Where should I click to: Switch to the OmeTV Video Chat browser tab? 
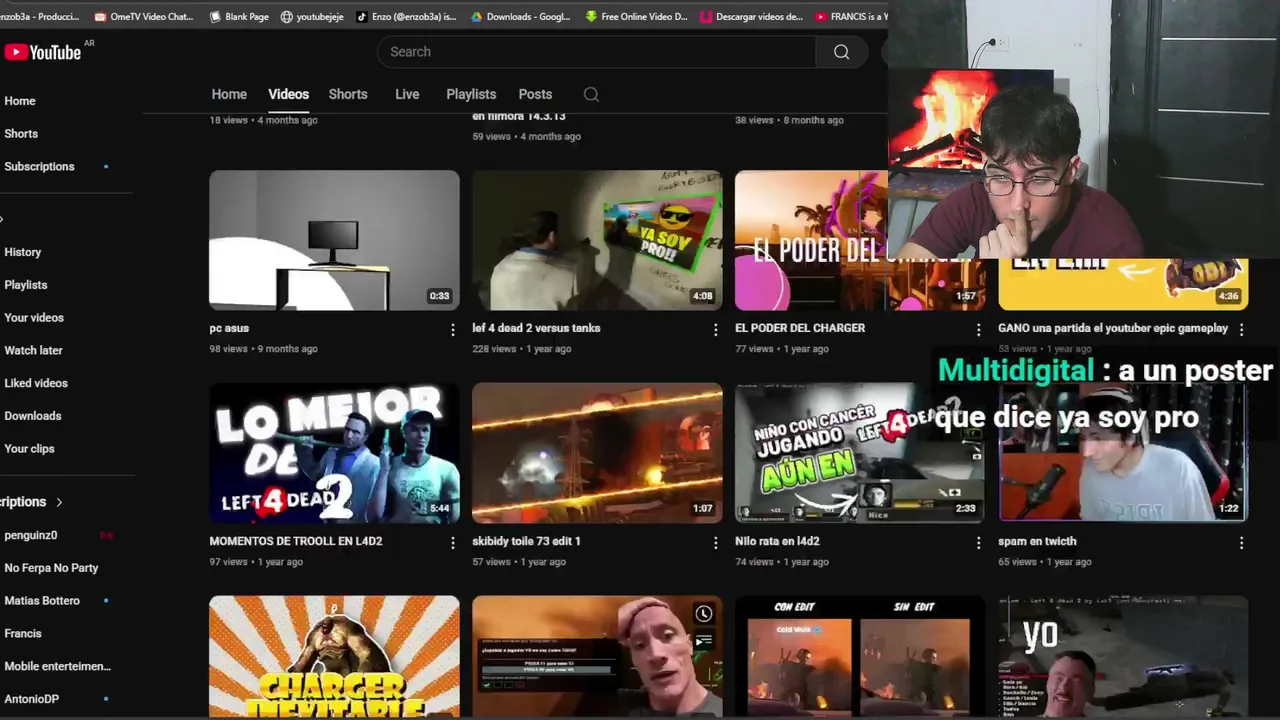(144, 16)
